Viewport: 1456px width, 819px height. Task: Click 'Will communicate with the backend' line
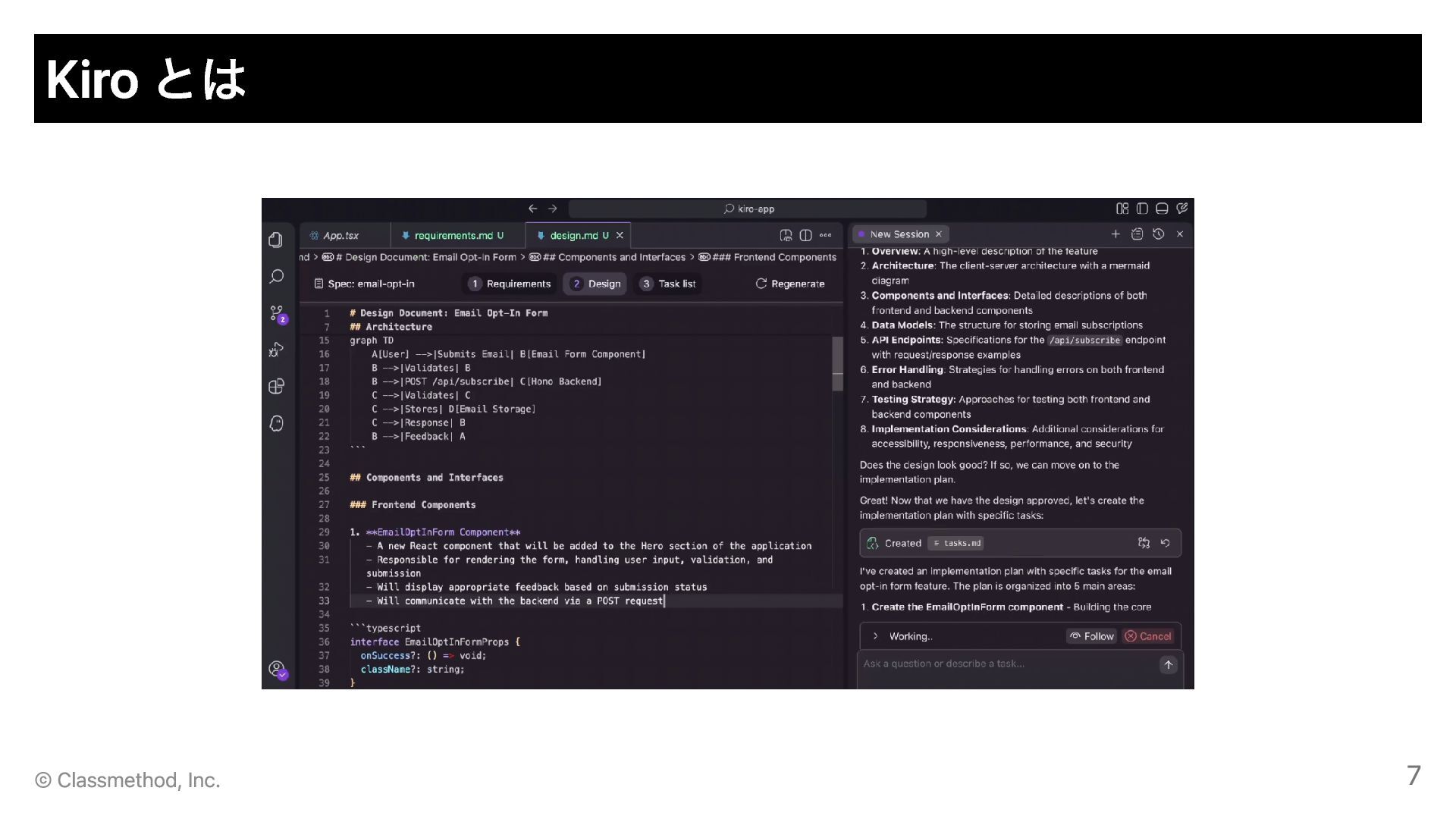[516, 601]
